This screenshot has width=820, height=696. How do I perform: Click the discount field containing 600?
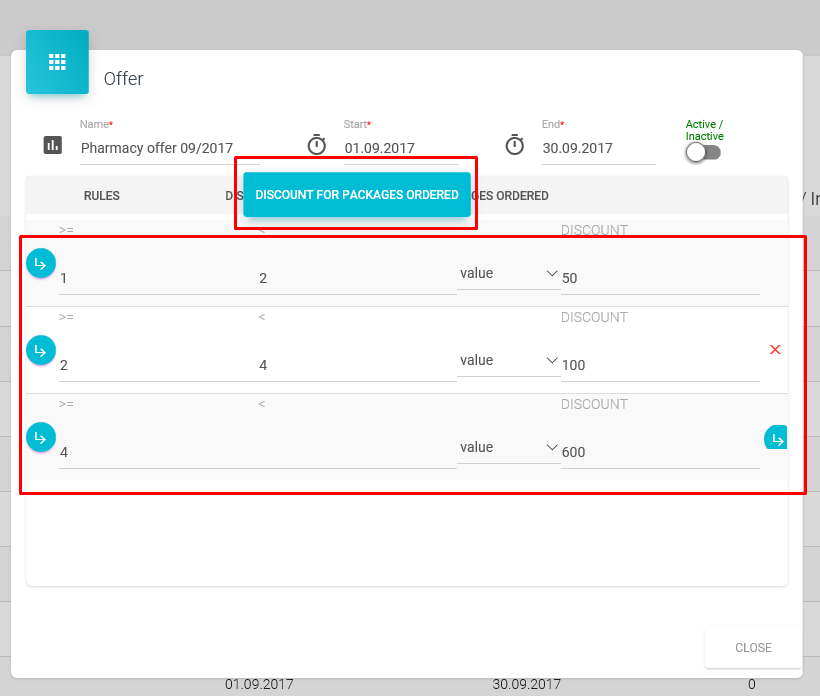tap(659, 452)
